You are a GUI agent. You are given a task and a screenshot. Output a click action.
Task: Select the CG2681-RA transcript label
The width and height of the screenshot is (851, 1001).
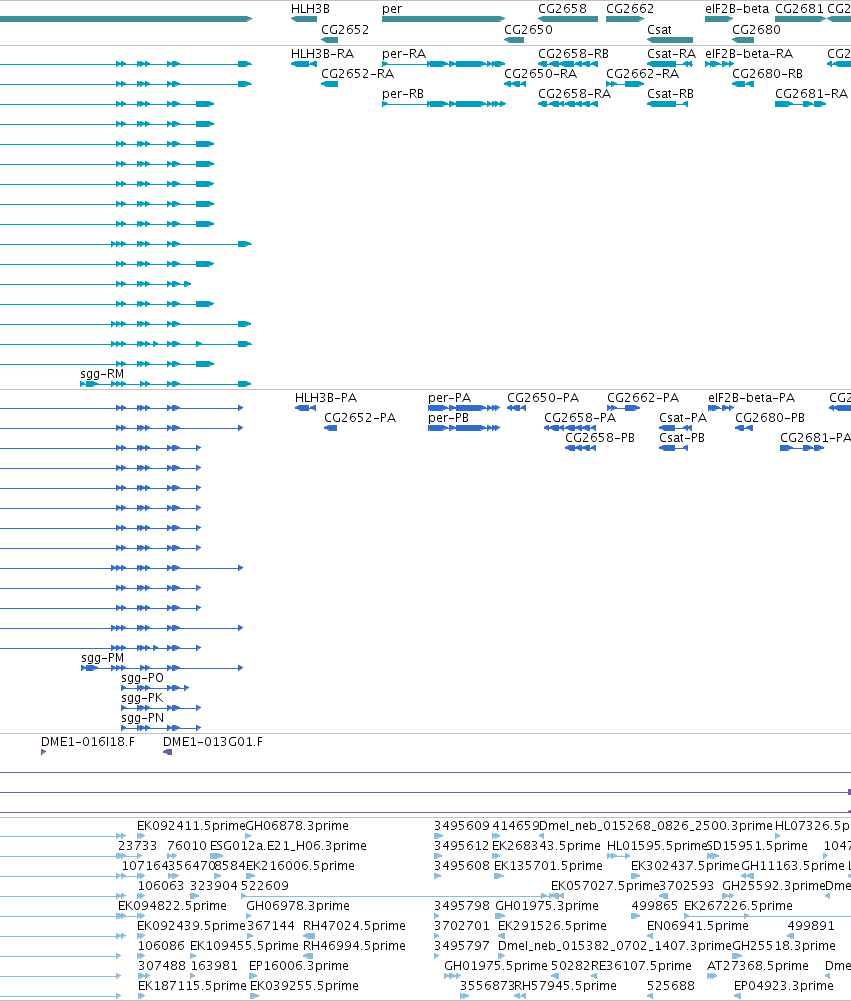[811, 94]
